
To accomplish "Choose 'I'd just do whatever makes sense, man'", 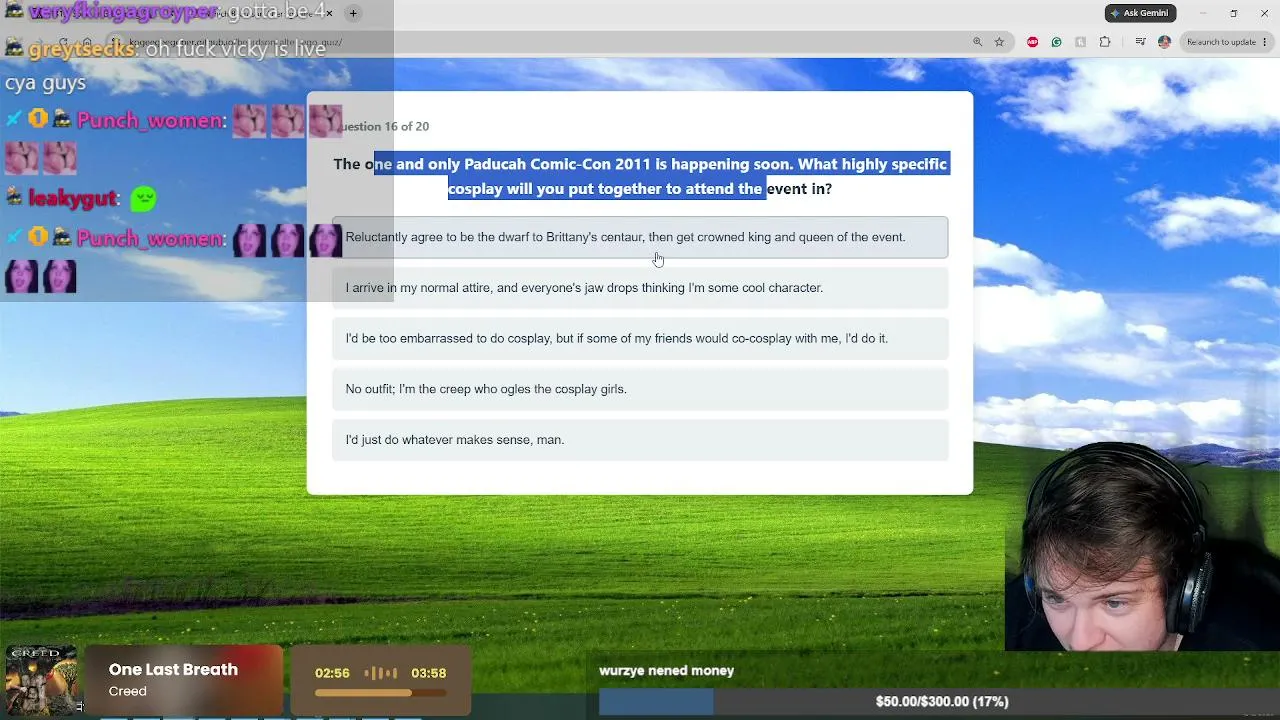I will (x=640, y=440).
